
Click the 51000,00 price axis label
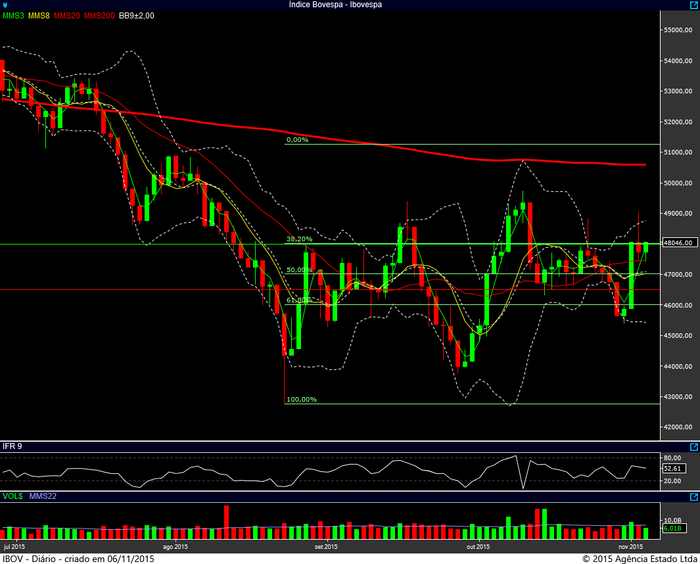coord(678,152)
